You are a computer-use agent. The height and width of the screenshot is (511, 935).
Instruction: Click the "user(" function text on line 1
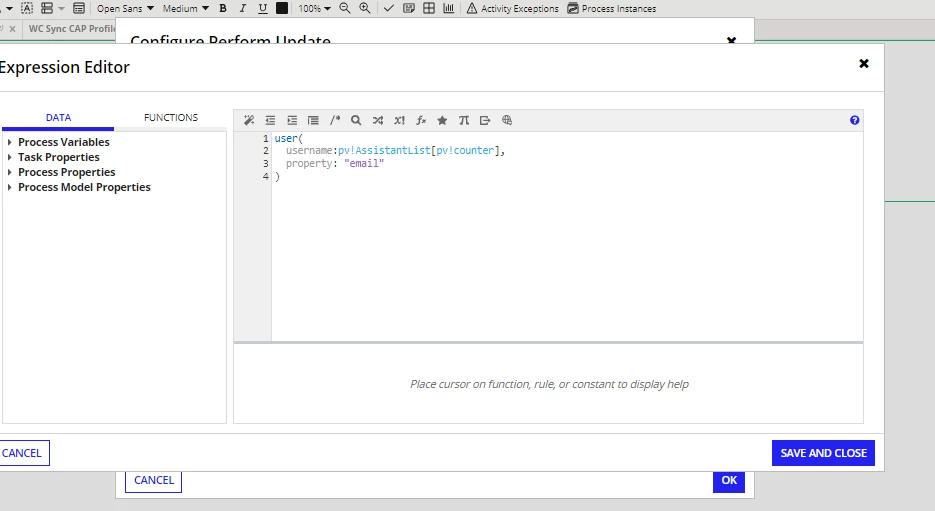[x=289, y=138]
